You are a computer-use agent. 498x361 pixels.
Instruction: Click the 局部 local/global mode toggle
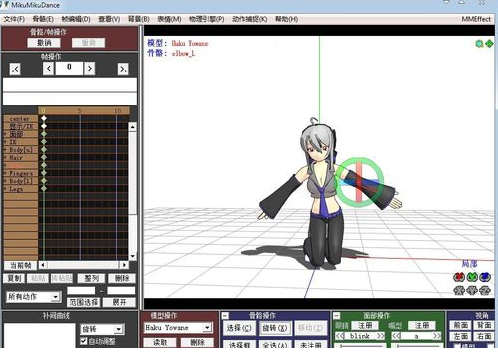pos(469,264)
